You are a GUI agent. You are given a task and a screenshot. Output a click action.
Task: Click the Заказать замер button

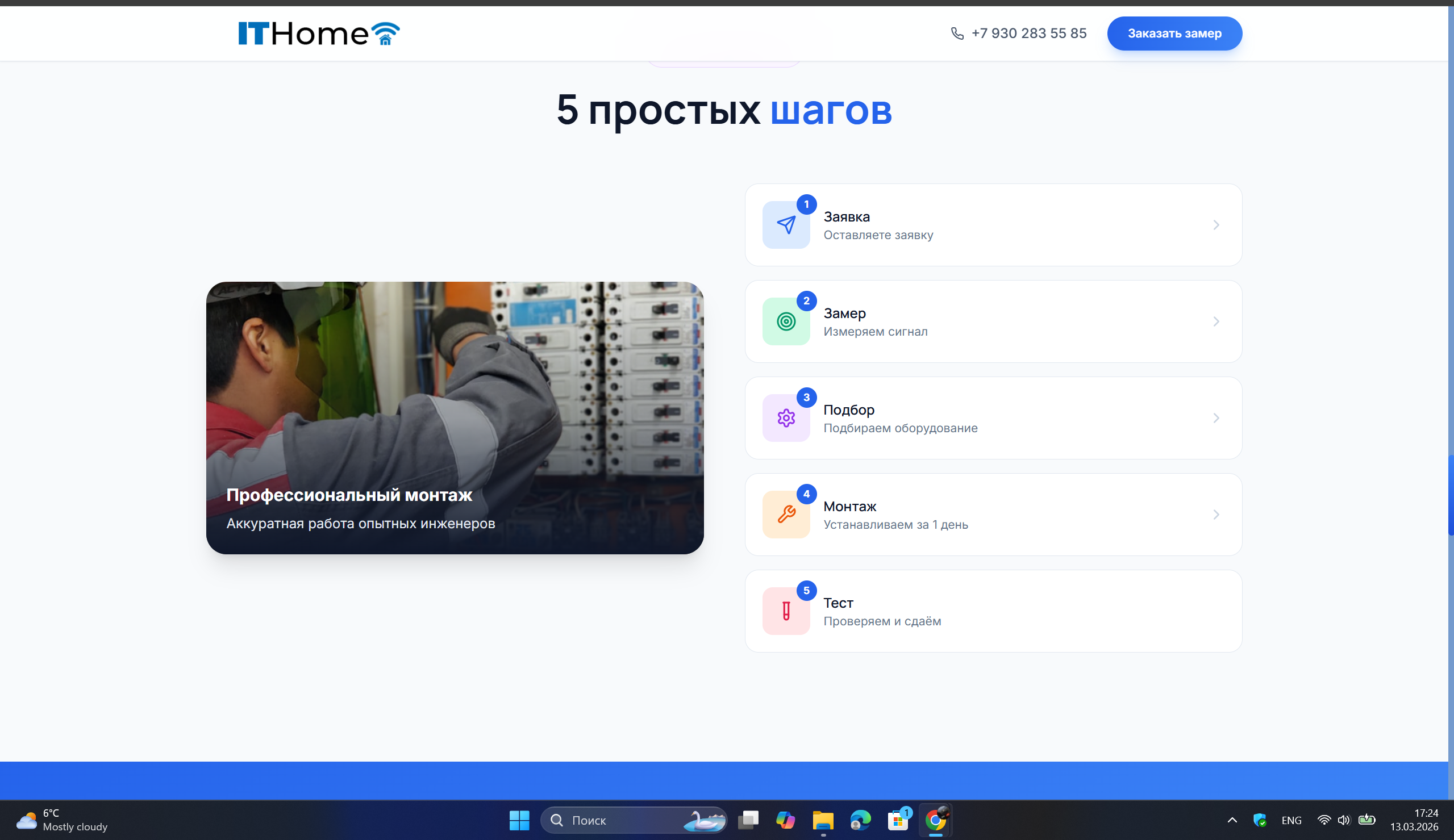pyautogui.click(x=1174, y=33)
